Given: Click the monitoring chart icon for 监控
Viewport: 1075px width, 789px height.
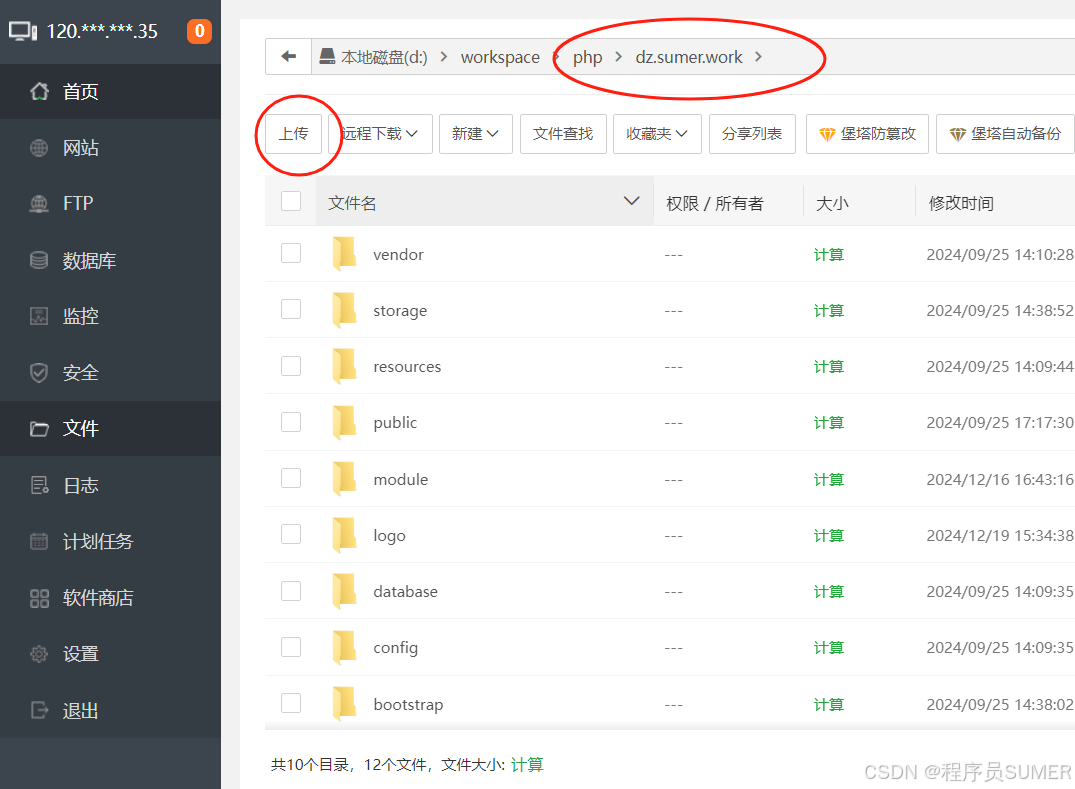Looking at the screenshot, I should (x=39, y=316).
